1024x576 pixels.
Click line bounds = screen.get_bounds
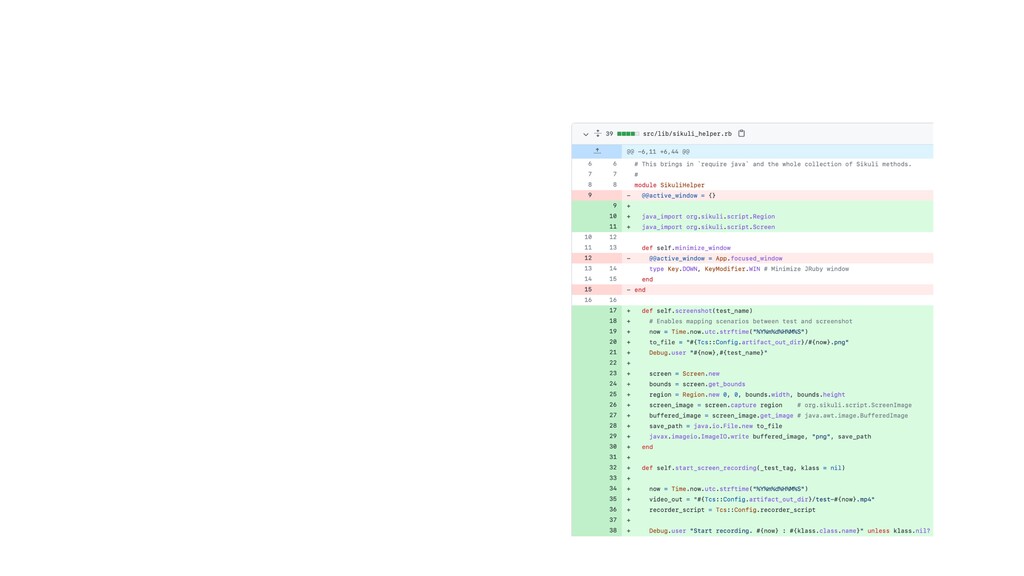697,384
